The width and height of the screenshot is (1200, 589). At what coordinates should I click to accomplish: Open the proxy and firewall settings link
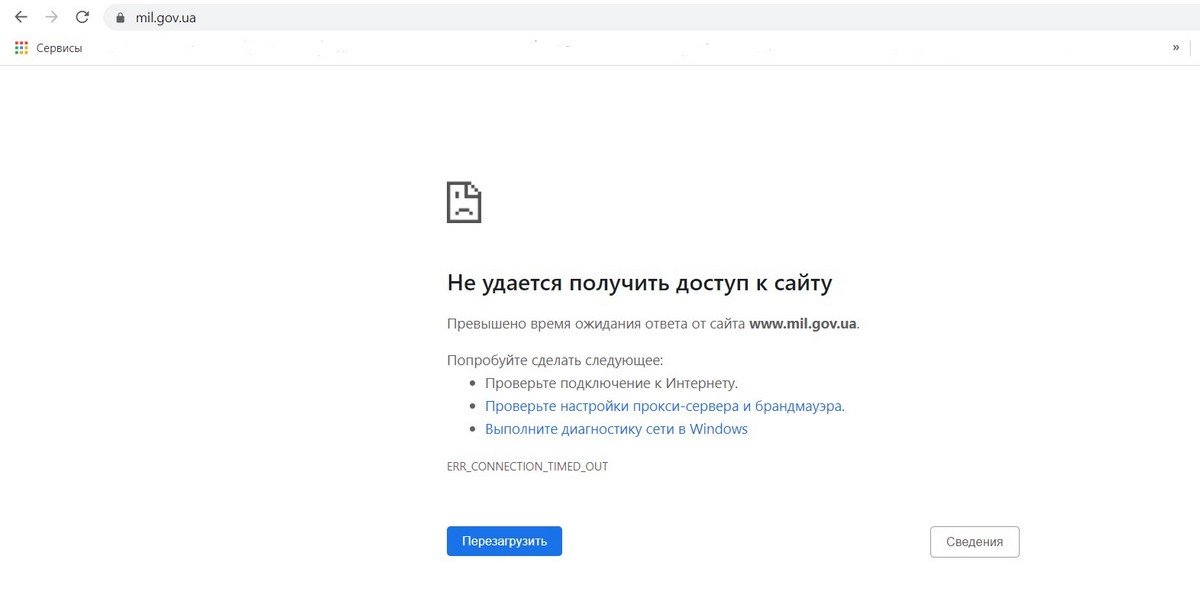pyautogui.click(x=664, y=406)
